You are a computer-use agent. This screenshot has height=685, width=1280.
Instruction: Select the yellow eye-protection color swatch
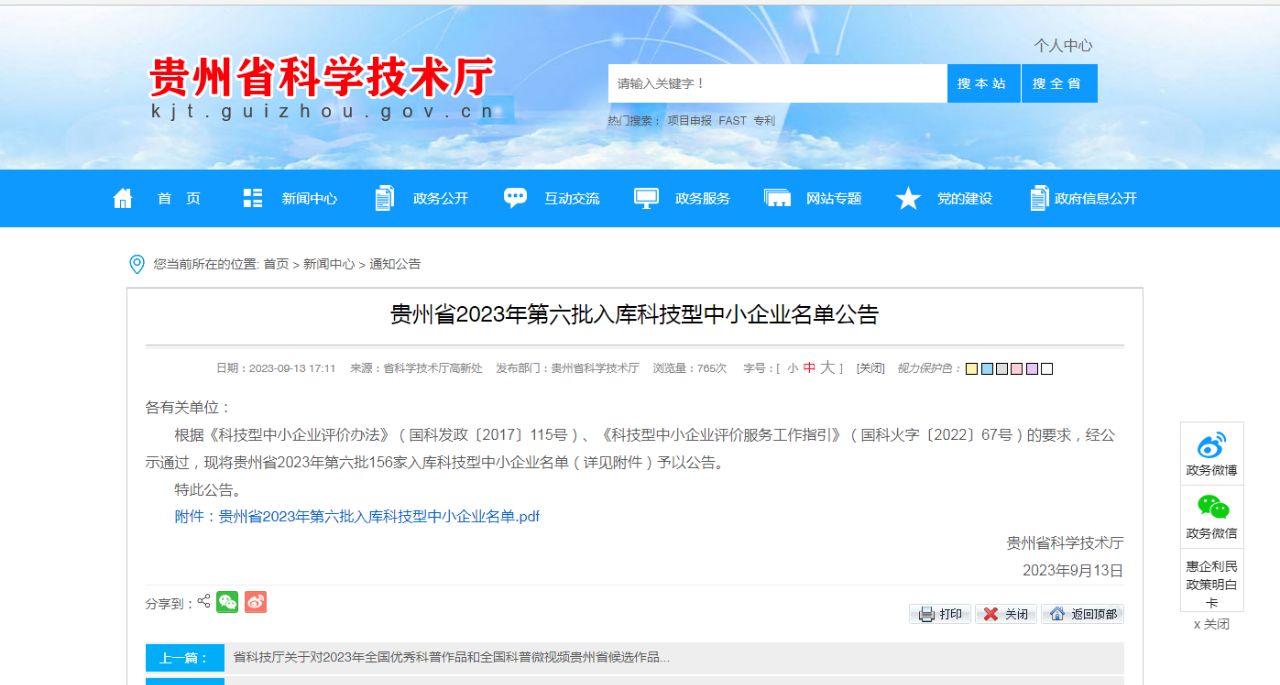(x=971, y=369)
